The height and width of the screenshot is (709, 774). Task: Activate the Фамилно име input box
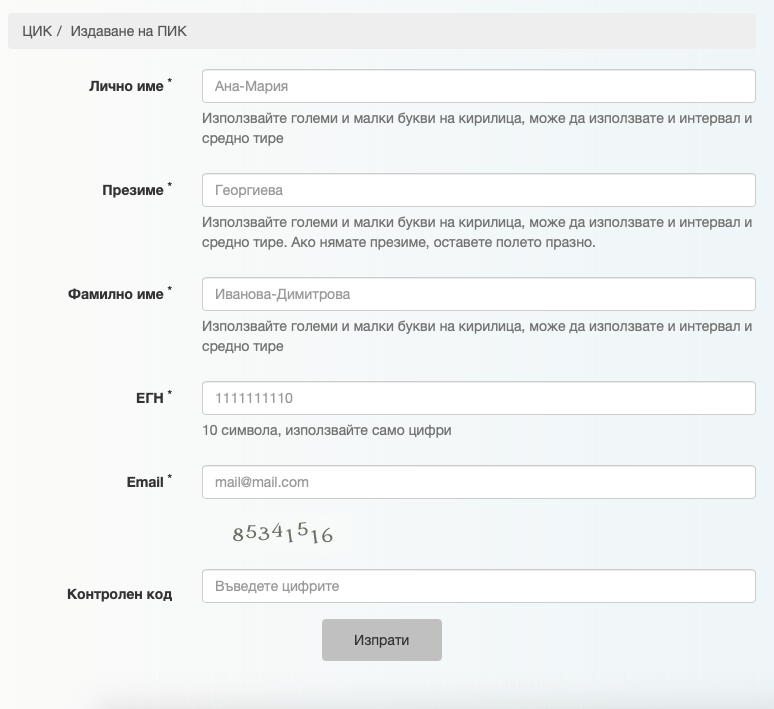tap(478, 294)
